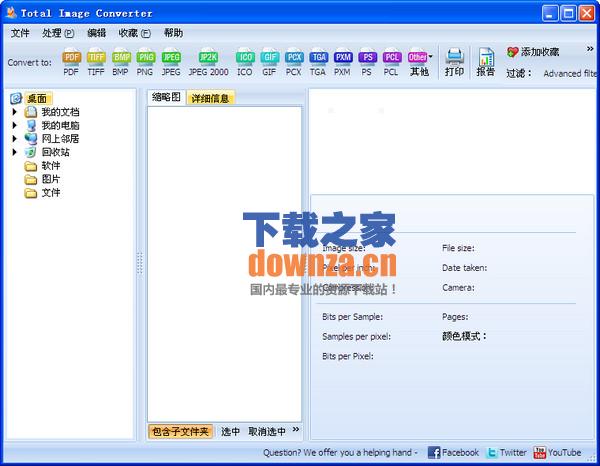
Task: Convert to ICO format
Action: click(x=245, y=63)
